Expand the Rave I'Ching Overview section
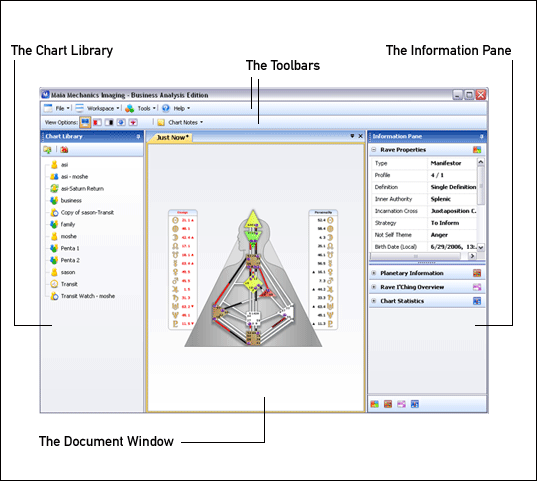This screenshot has width=537, height=481. pos(374,287)
